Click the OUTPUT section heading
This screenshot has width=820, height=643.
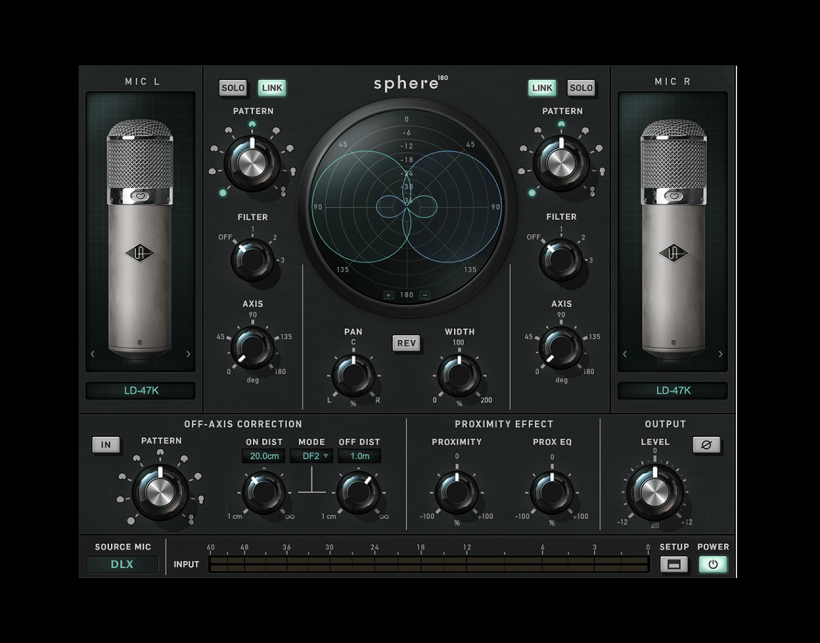(x=665, y=424)
